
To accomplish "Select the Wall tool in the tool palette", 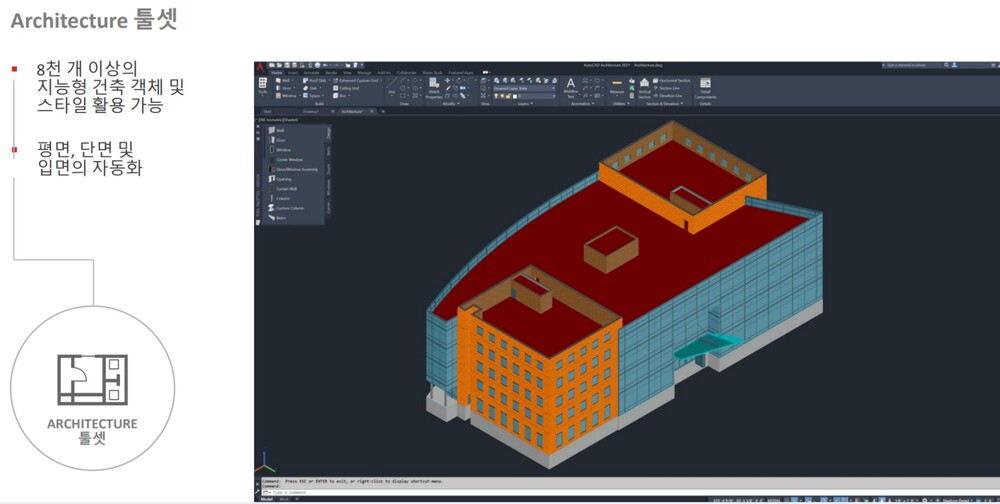I will pyautogui.click(x=278, y=130).
